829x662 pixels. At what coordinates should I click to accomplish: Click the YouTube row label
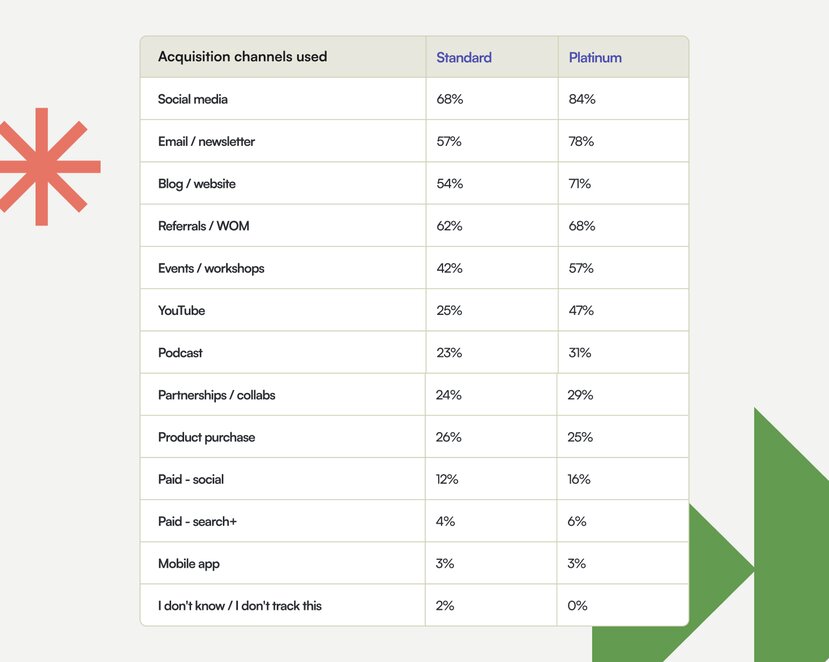[181, 310]
